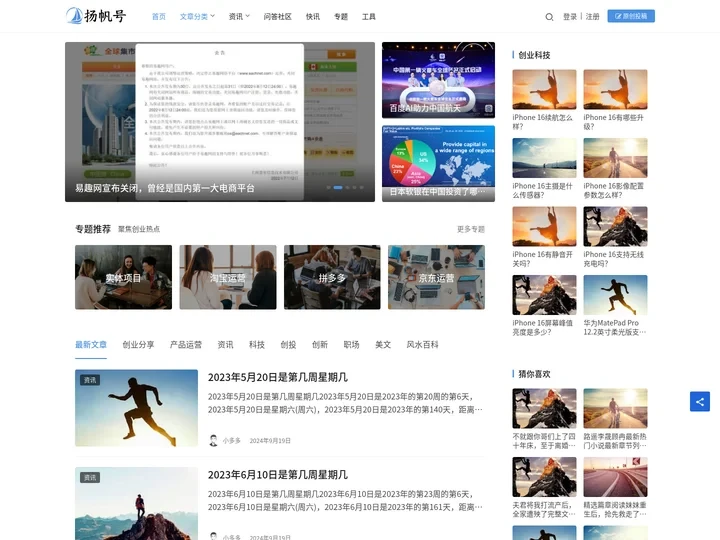Expand the 资讯 dropdown in header
The height and width of the screenshot is (540, 720).
(239, 17)
